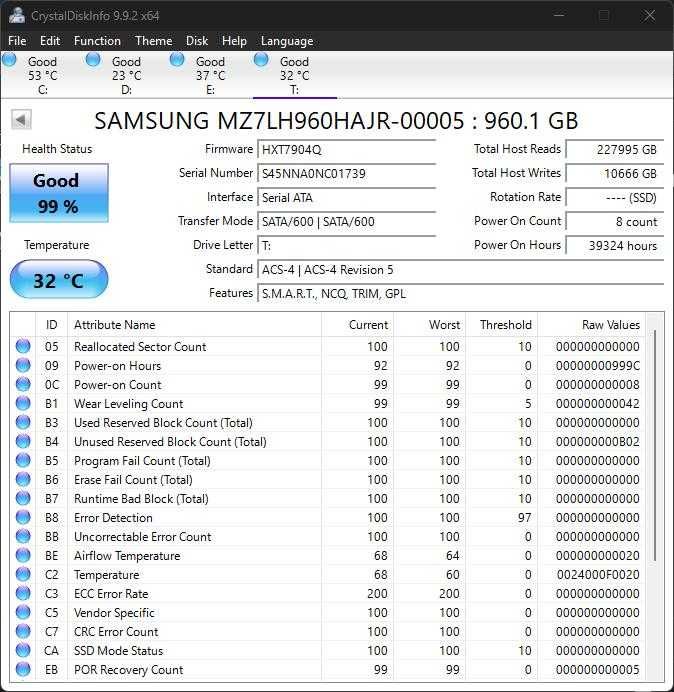Open the Language menu
The image size is (674, 692).
(287, 41)
